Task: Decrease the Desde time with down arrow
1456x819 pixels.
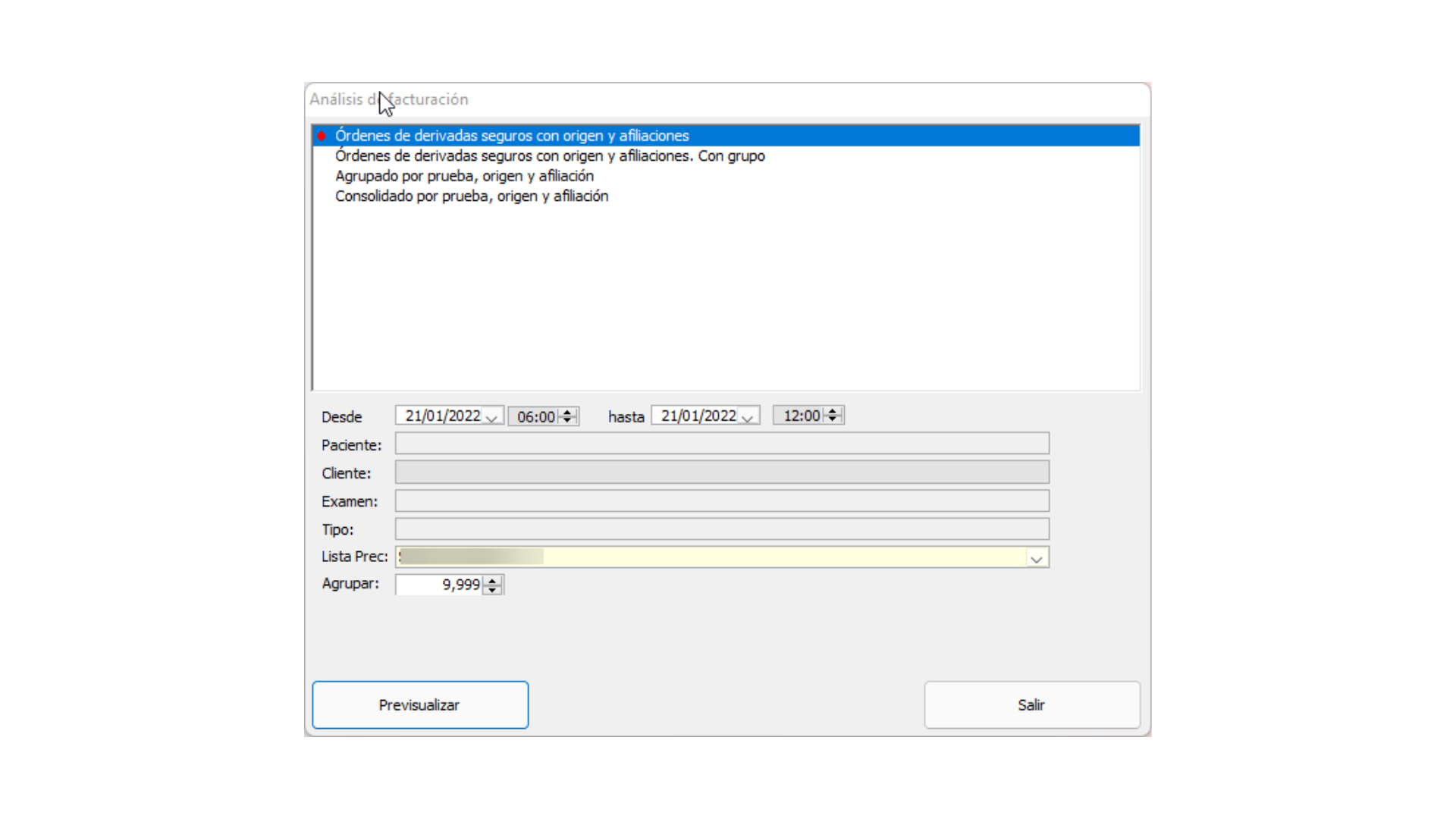Action: [x=567, y=421]
